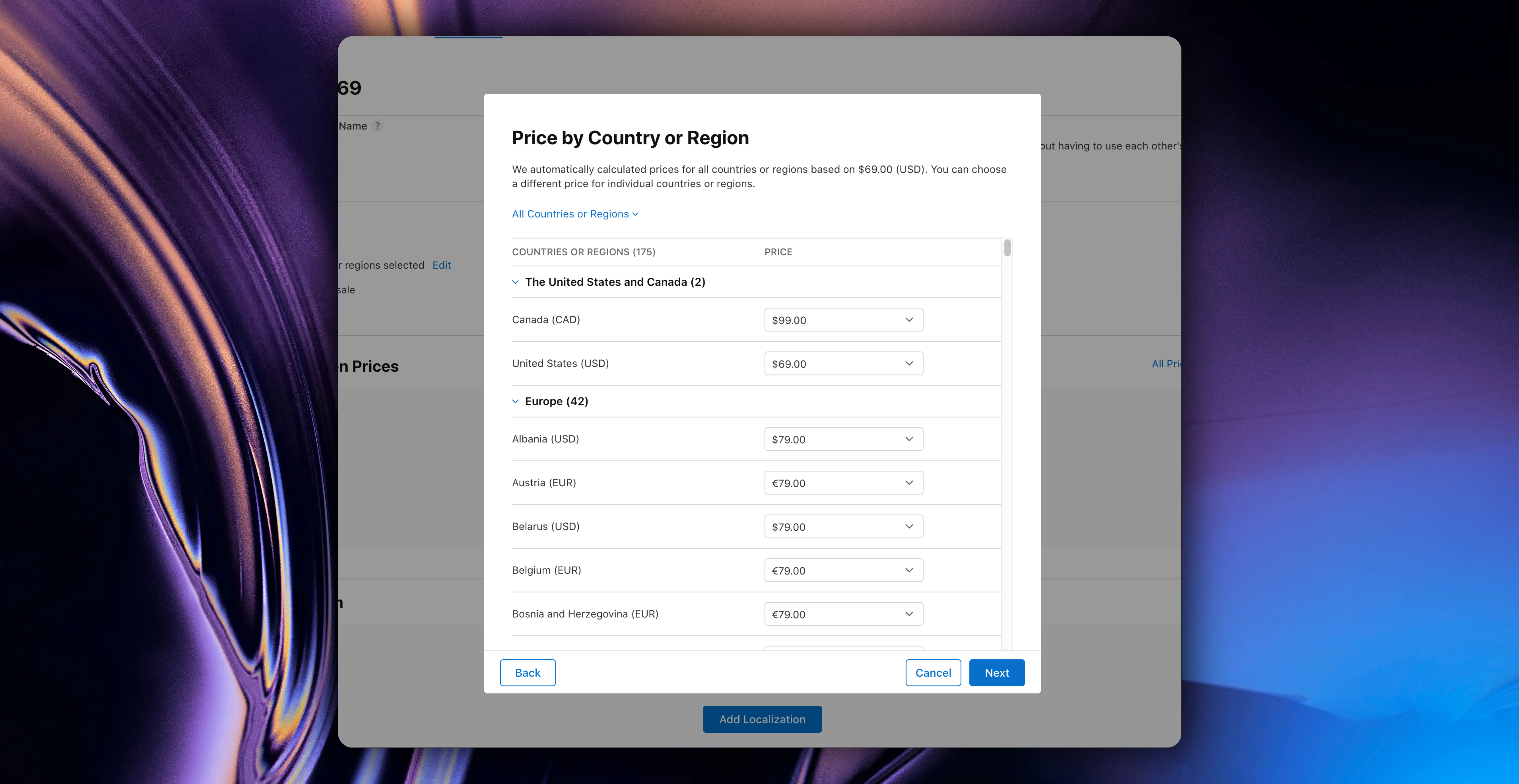Click the Back button
Viewport: 1519px width, 784px height.
pyautogui.click(x=527, y=672)
